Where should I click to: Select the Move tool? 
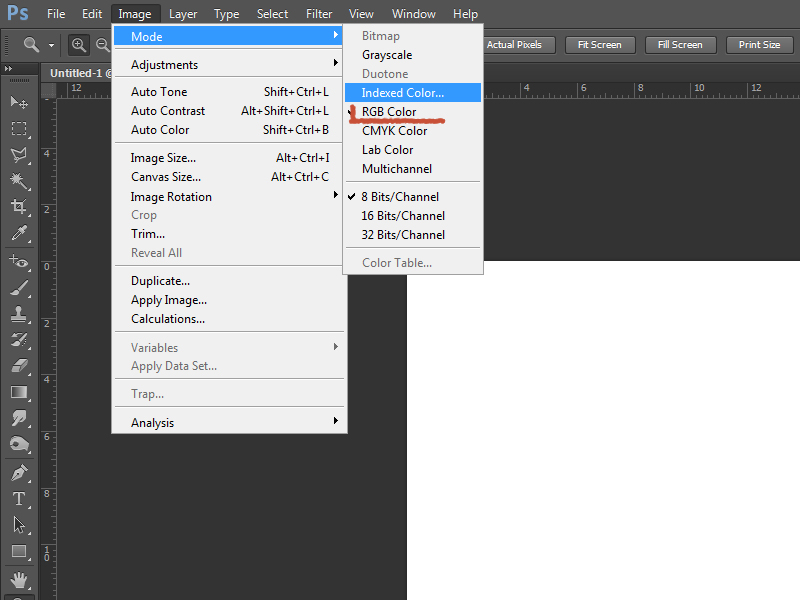[x=19, y=103]
